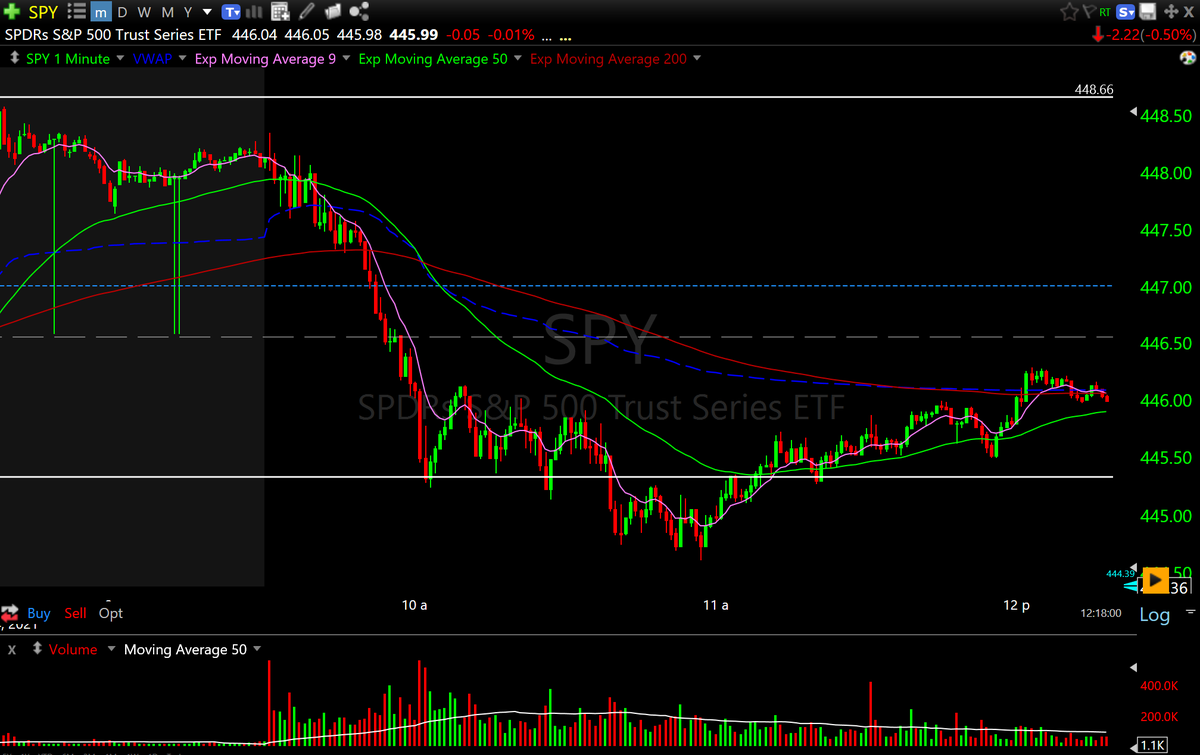The height and width of the screenshot is (755, 1200).
Task: Open the notes folder icon
Action: pos(333,12)
